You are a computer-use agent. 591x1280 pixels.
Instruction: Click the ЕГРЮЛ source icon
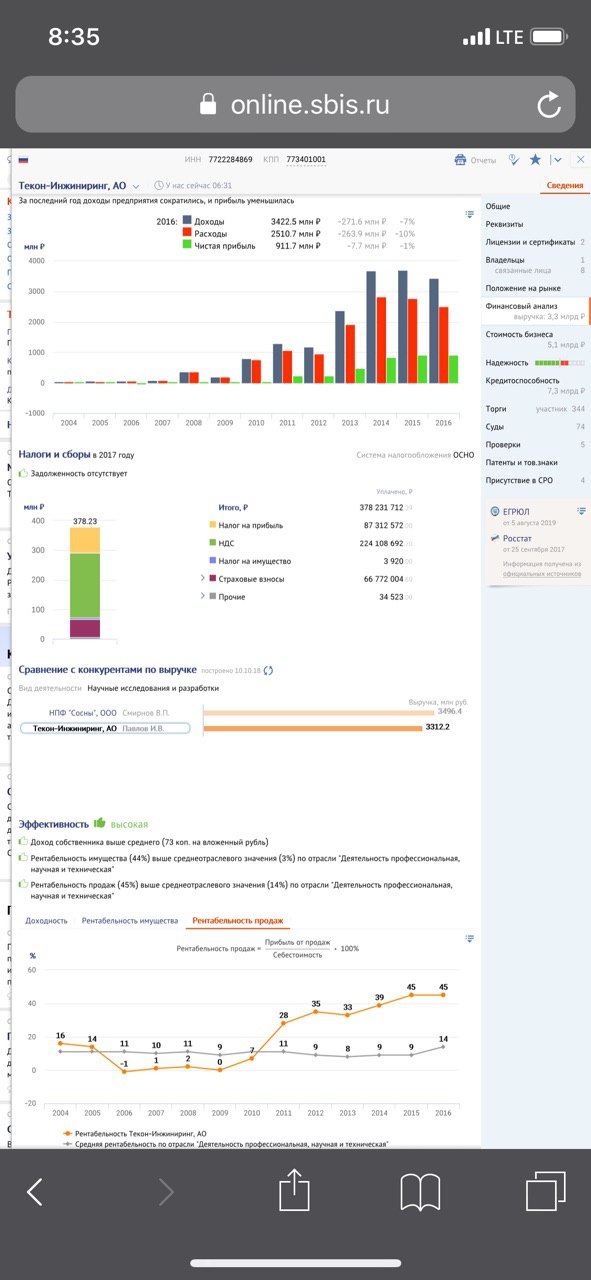pos(494,512)
